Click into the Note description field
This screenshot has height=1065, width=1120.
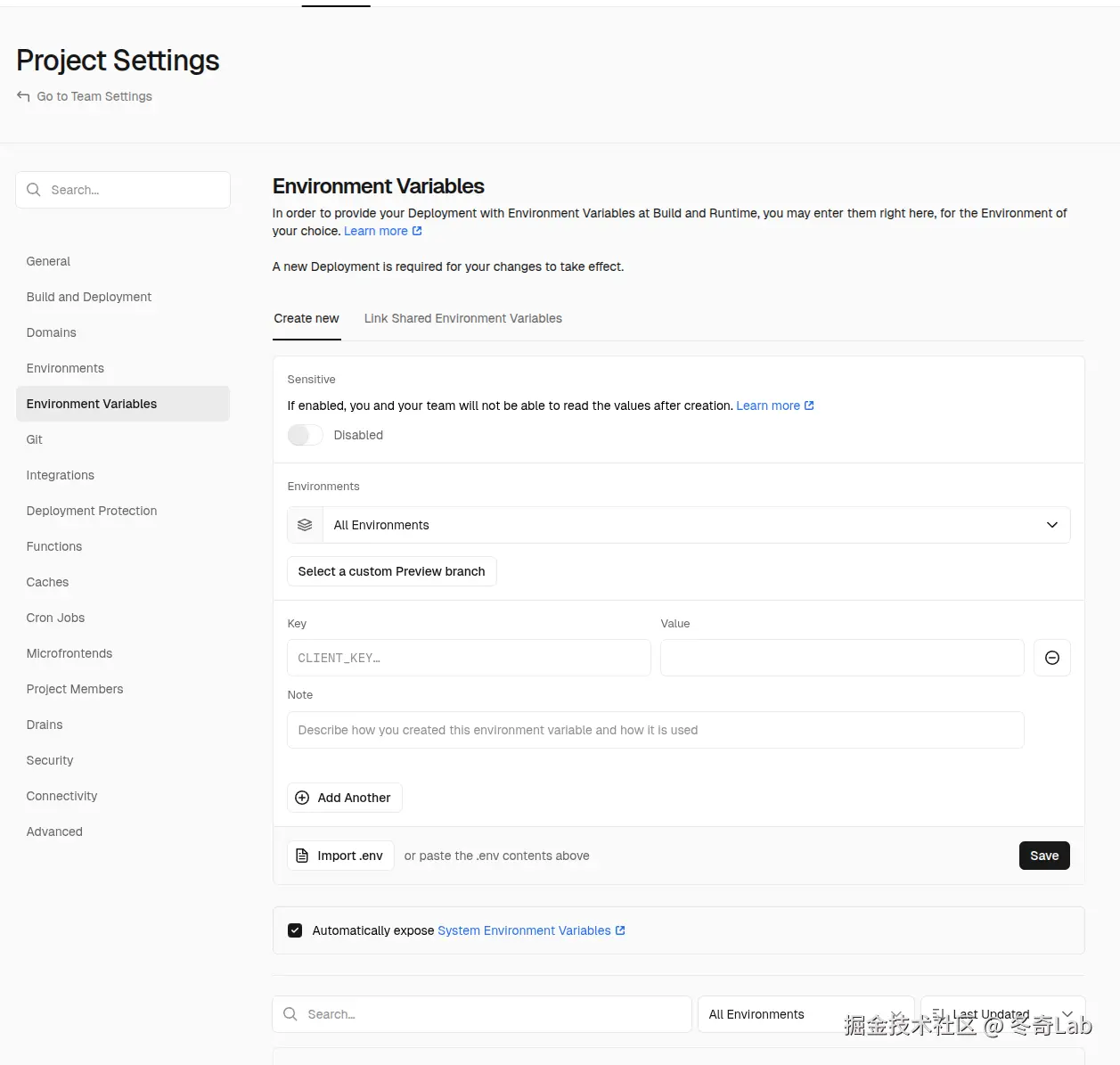pyautogui.click(x=655, y=730)
